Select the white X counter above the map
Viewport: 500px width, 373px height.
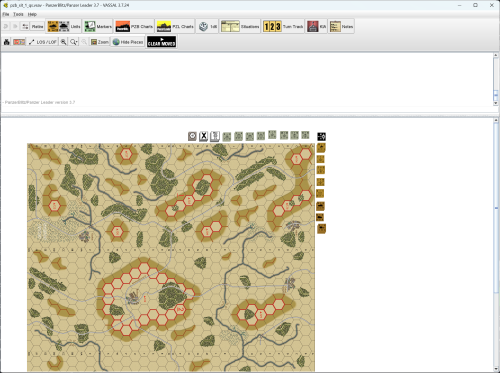[203, 136]
